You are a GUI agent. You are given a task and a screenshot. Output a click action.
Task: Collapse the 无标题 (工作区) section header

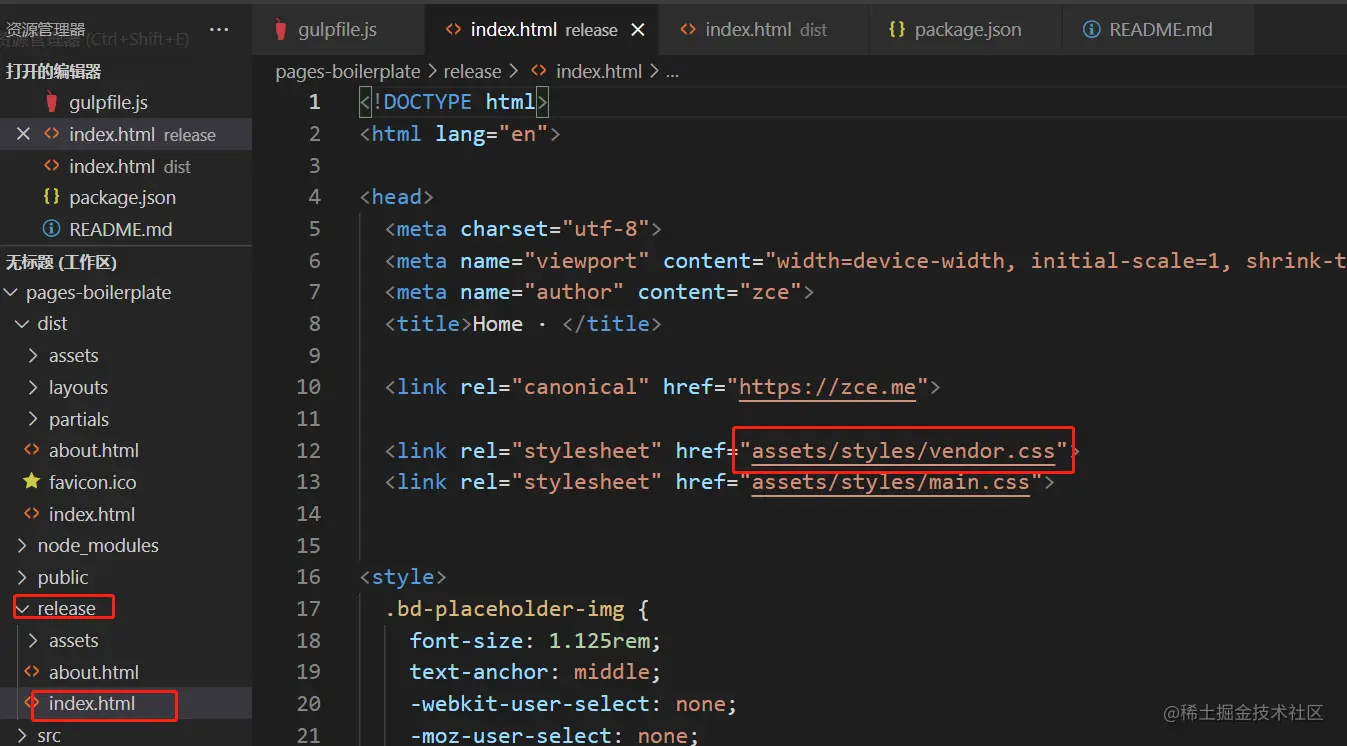tap(126, 262)
